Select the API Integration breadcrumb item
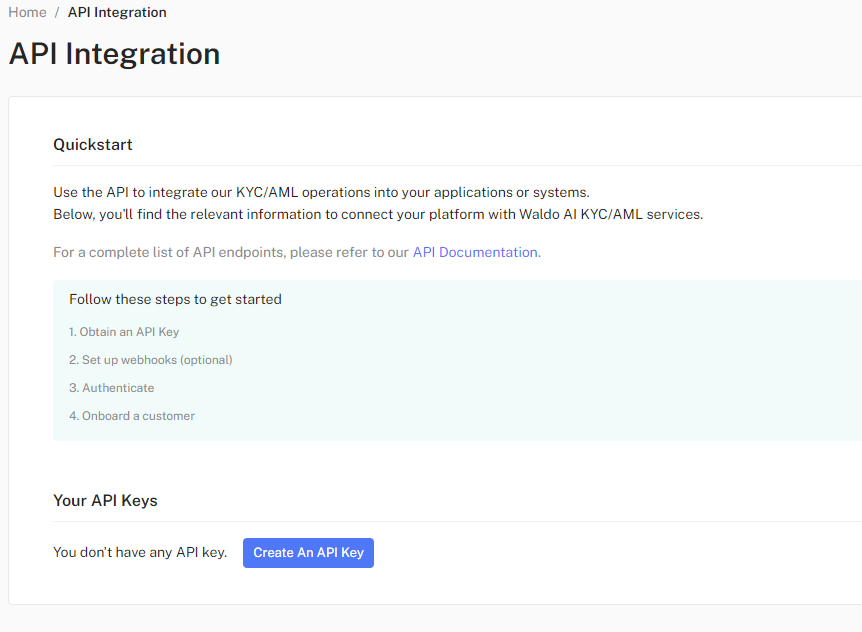862x632 pixels. [x=117, y=12]
